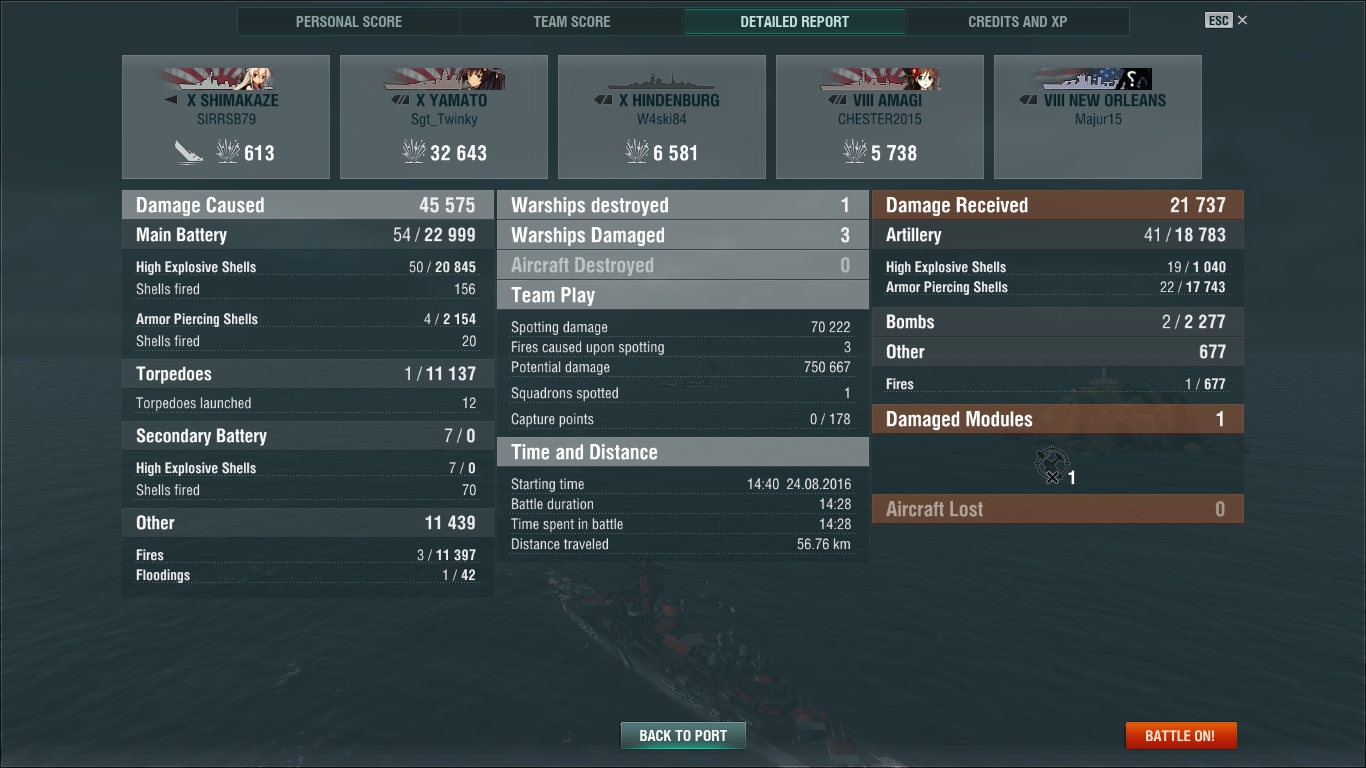
Task: Select the Detailed Report tab
Action: pyautogui.click(x=794, y=21)
